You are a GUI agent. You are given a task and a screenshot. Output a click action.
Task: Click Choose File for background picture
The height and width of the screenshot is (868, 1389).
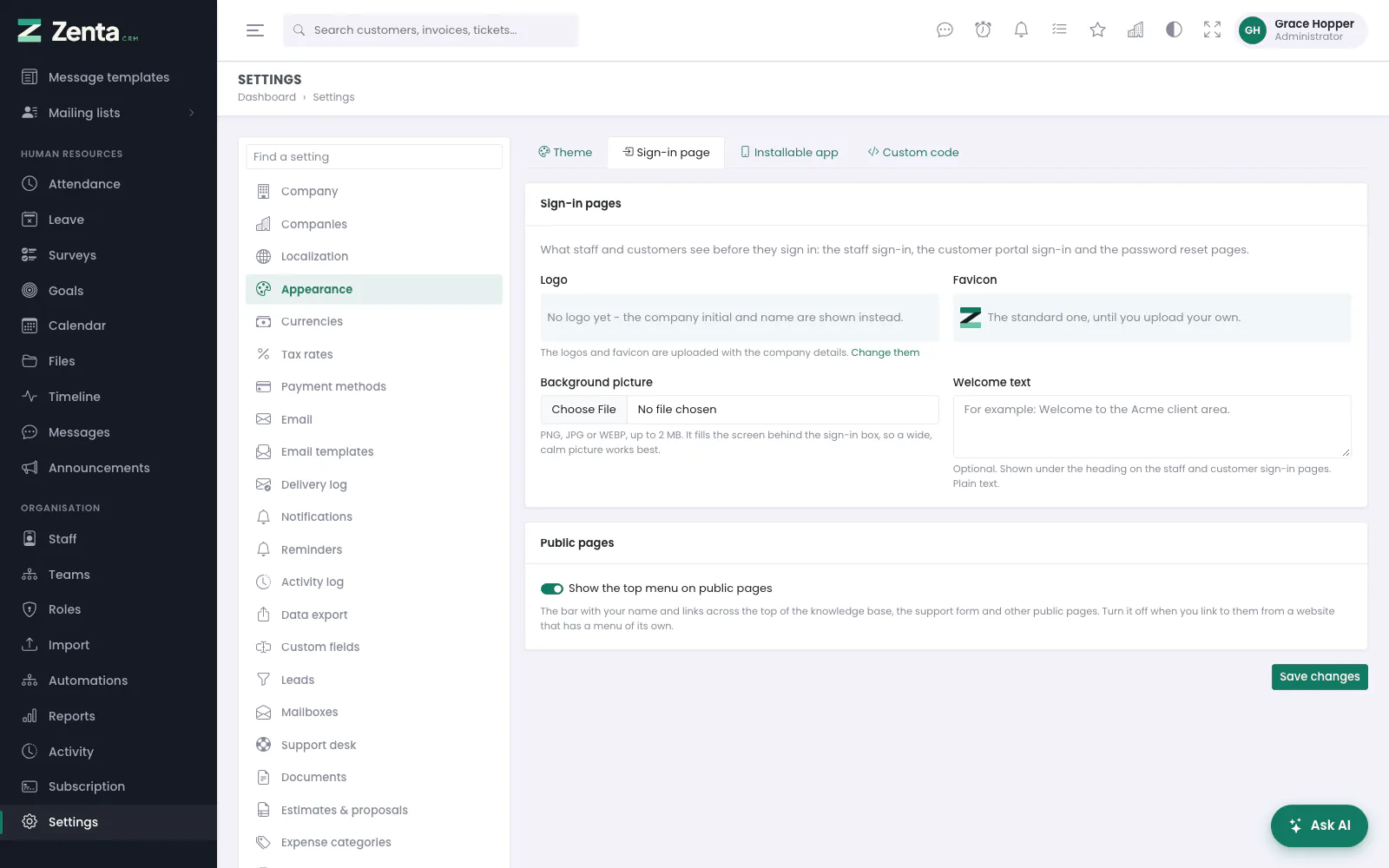[583, 410]
